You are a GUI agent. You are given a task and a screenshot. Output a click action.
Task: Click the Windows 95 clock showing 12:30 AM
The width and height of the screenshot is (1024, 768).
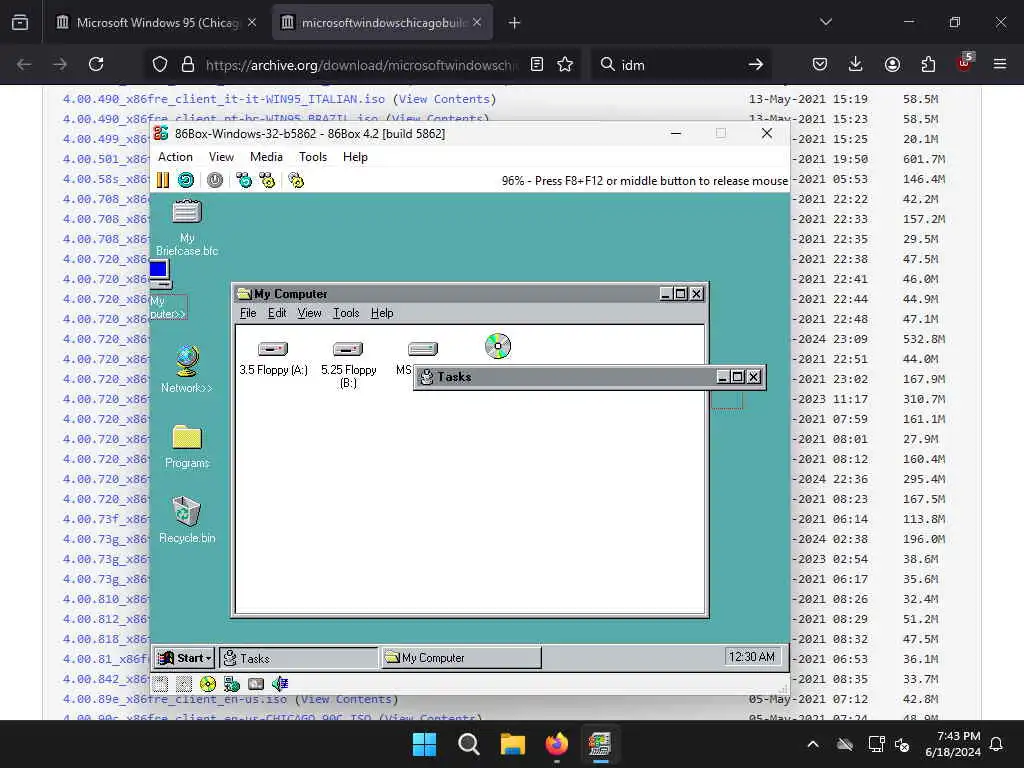tap(752, 656)
